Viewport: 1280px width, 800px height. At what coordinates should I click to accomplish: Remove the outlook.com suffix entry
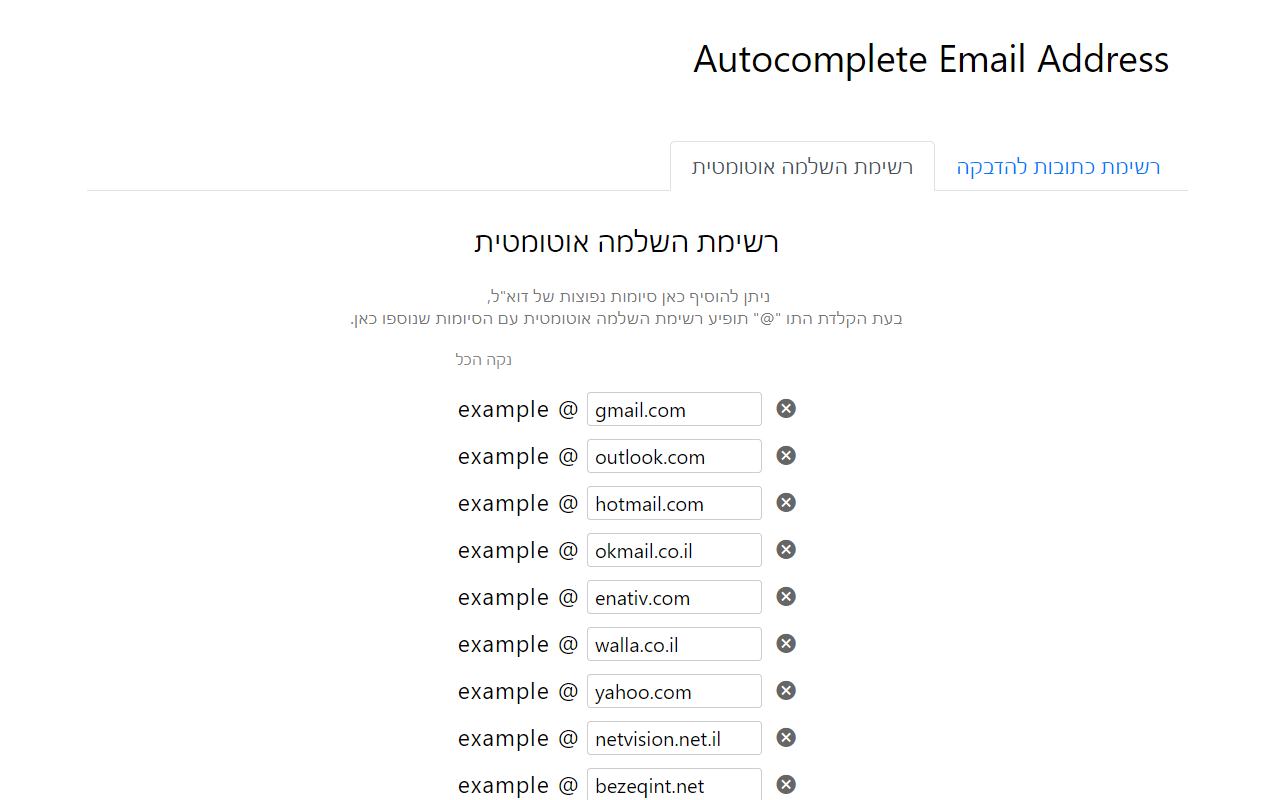[x=785, y=455]
